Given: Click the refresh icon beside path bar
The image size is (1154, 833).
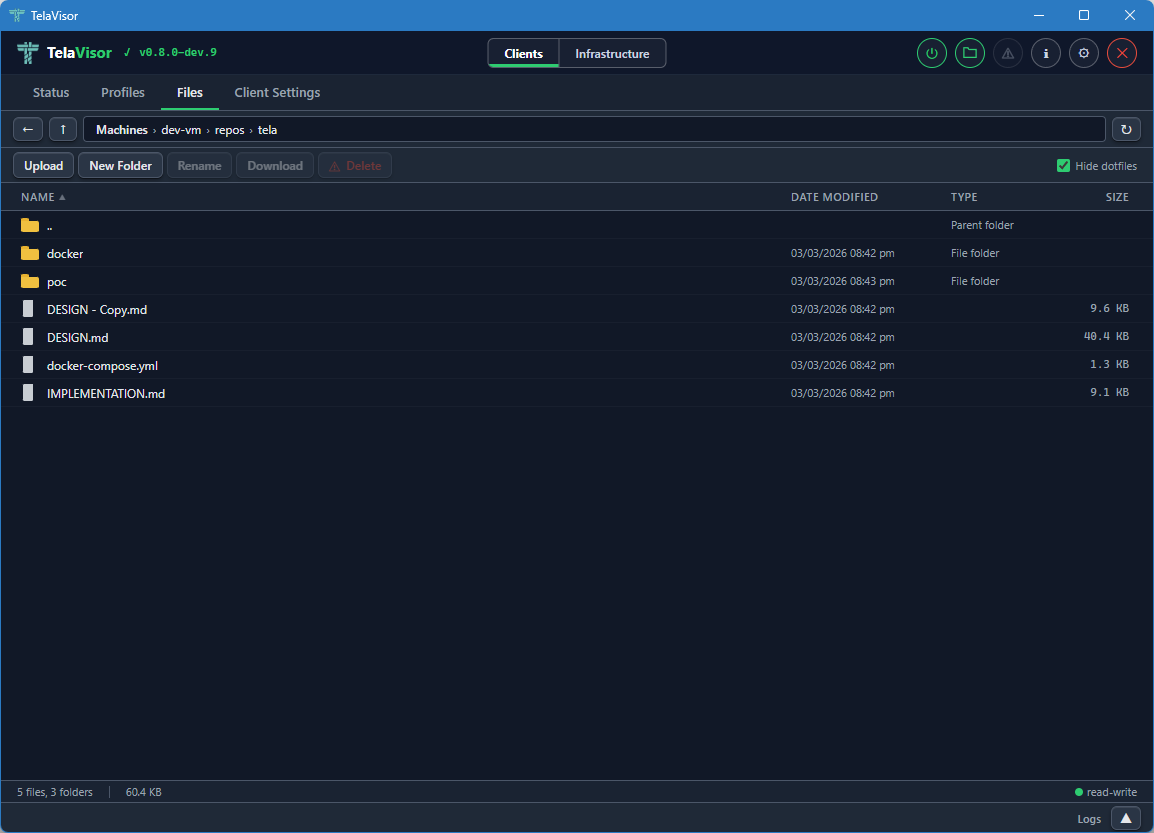Looking at the screenshot, I should (x=1126, y=129).
